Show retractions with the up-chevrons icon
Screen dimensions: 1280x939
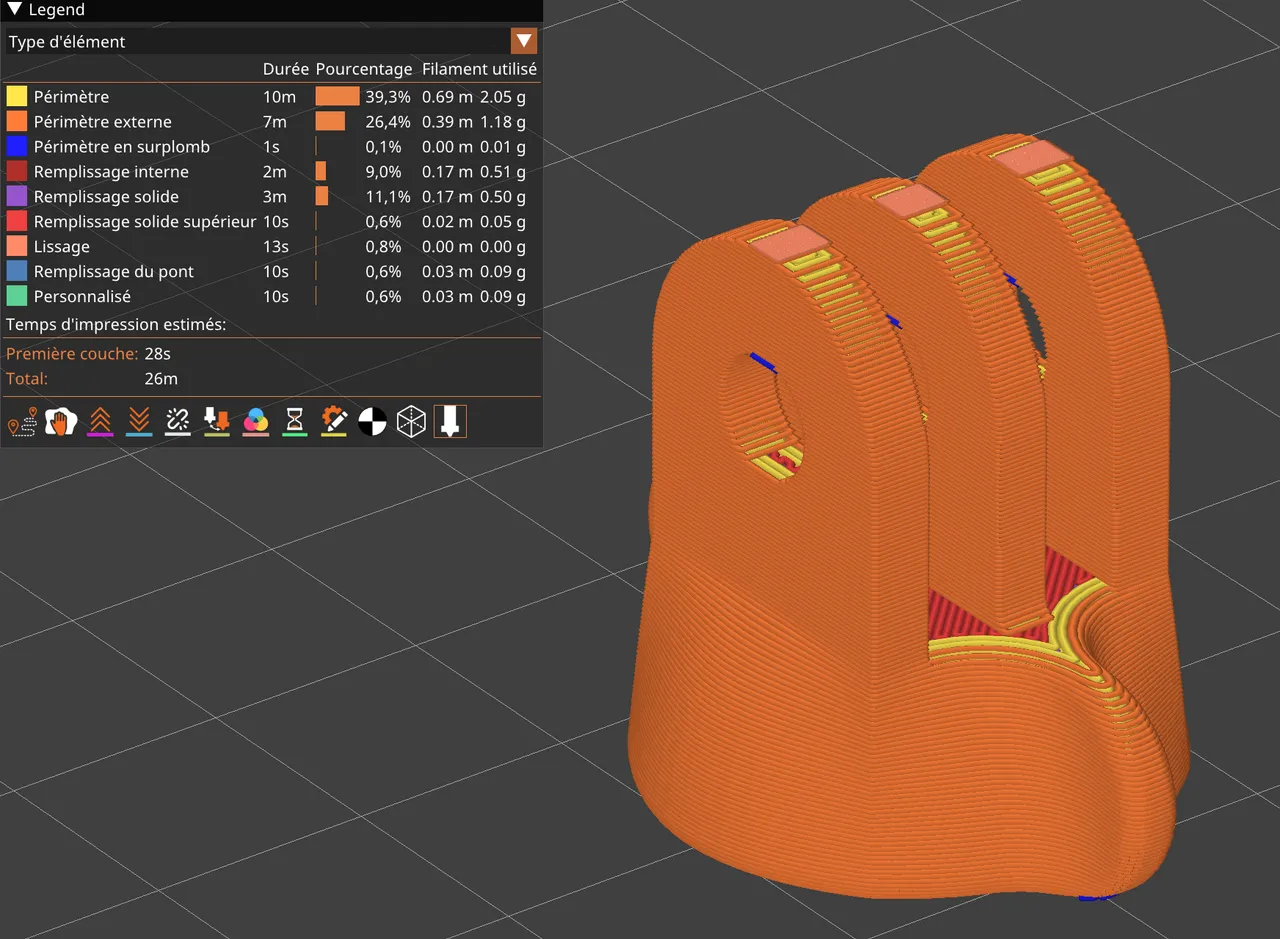(100, 422)
